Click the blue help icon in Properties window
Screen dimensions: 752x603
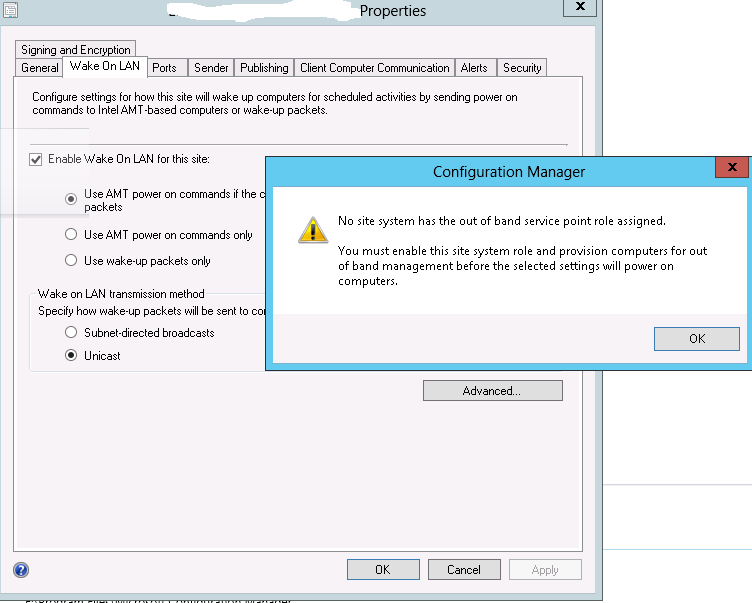pos(21,570)
